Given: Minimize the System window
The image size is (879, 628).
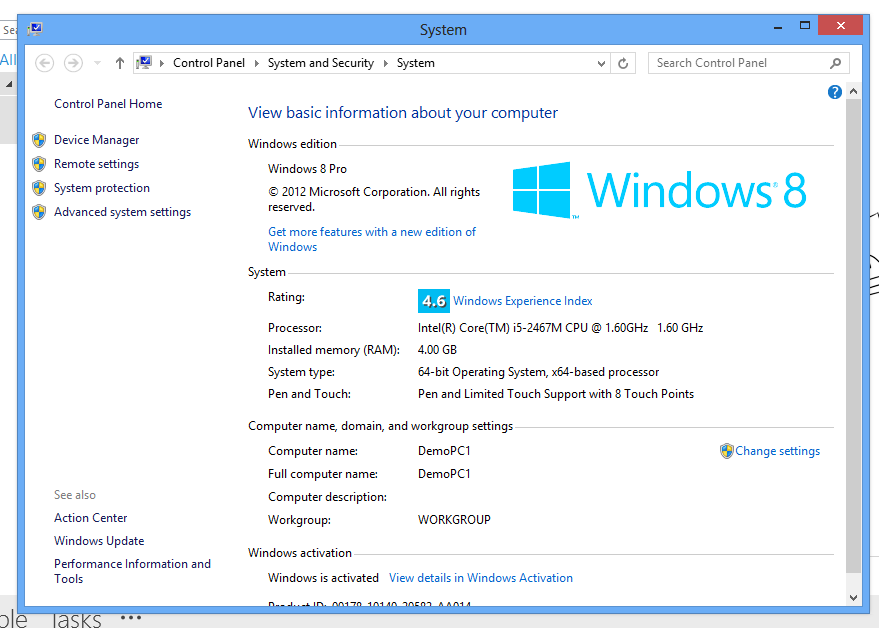Looking at the screenshot, I should tap(778, 27).
